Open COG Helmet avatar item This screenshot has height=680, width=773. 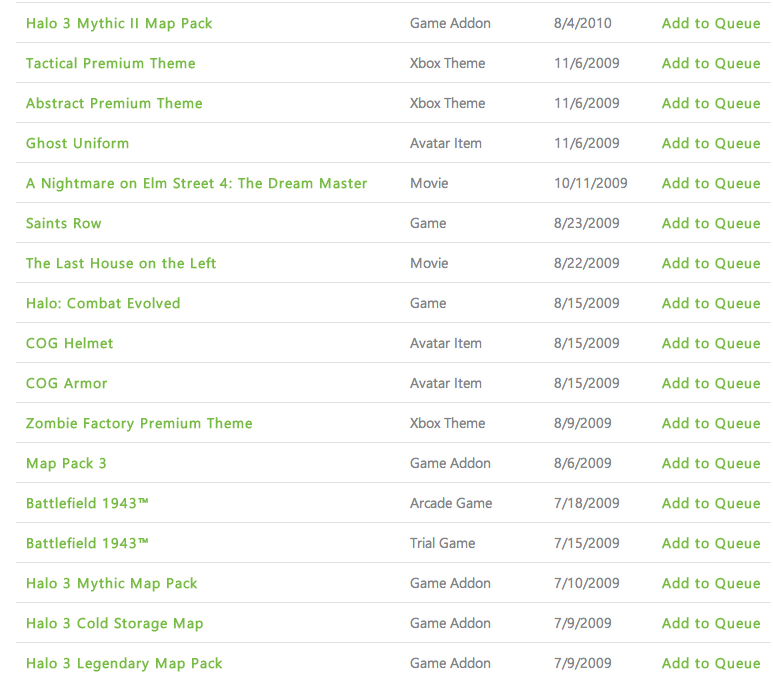[x=70, y=343]
